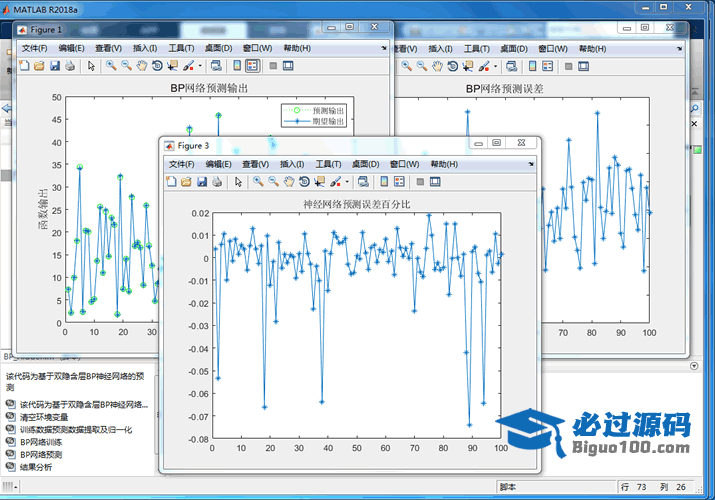Click the Save icon in Figure 3 toolbar
715x500 pixels.
click(202, 182)
